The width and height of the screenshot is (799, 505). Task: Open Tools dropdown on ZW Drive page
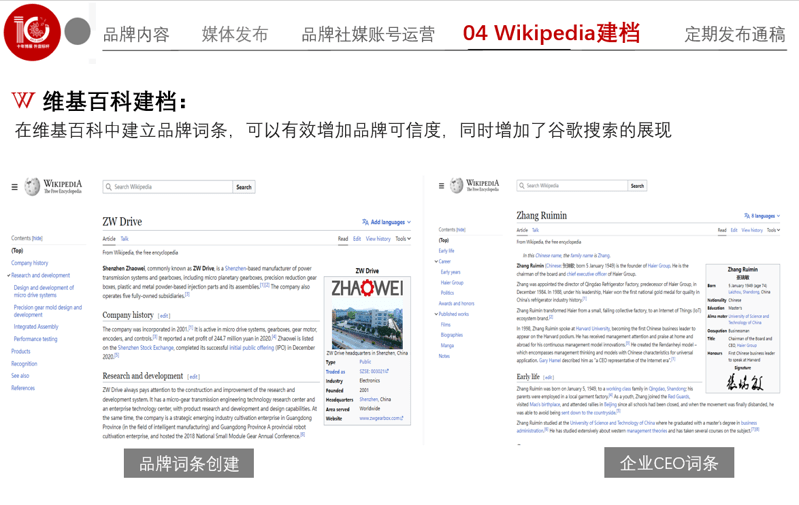point(403,239)
